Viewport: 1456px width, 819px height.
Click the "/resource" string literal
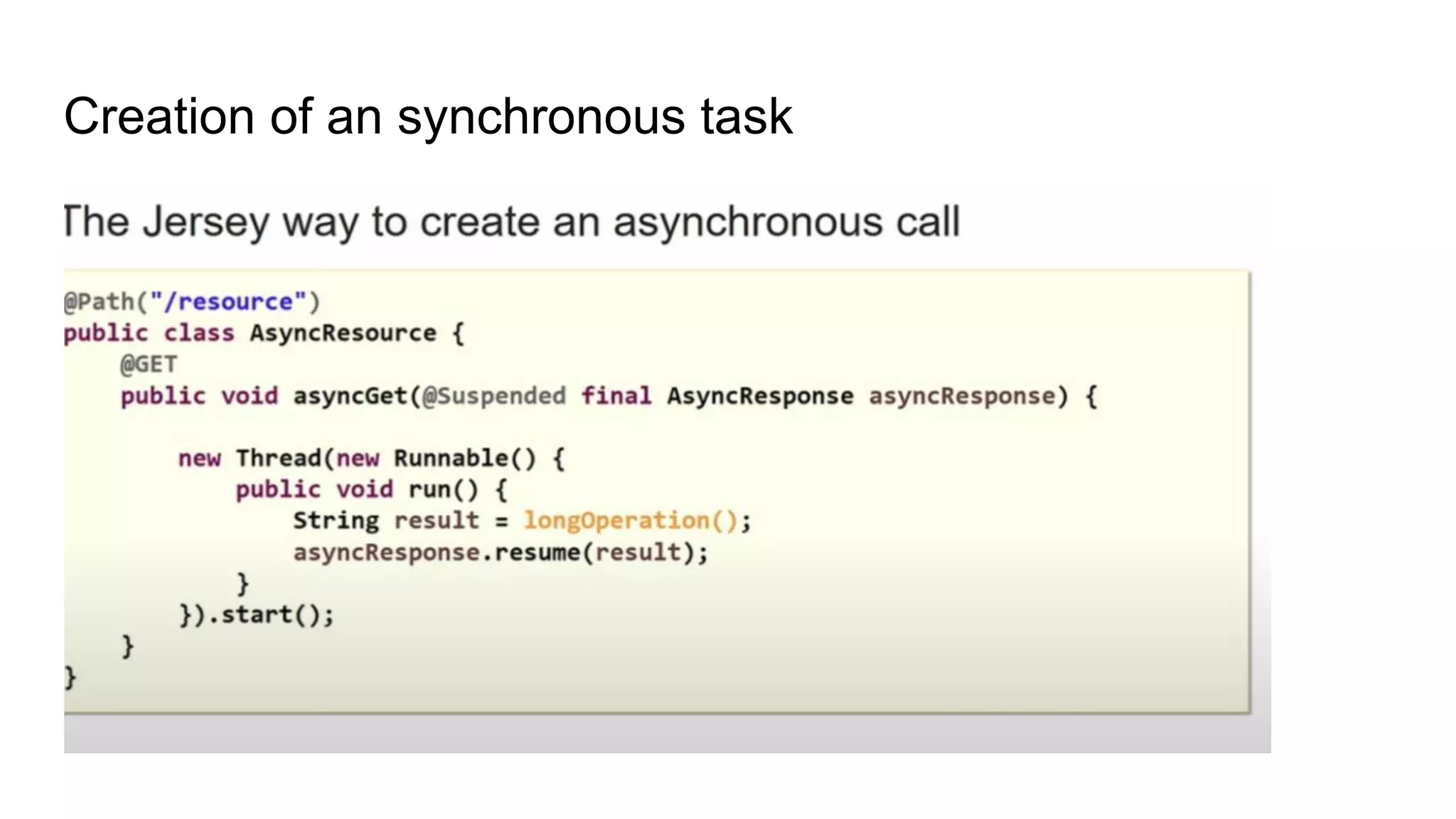click(227, 302)
